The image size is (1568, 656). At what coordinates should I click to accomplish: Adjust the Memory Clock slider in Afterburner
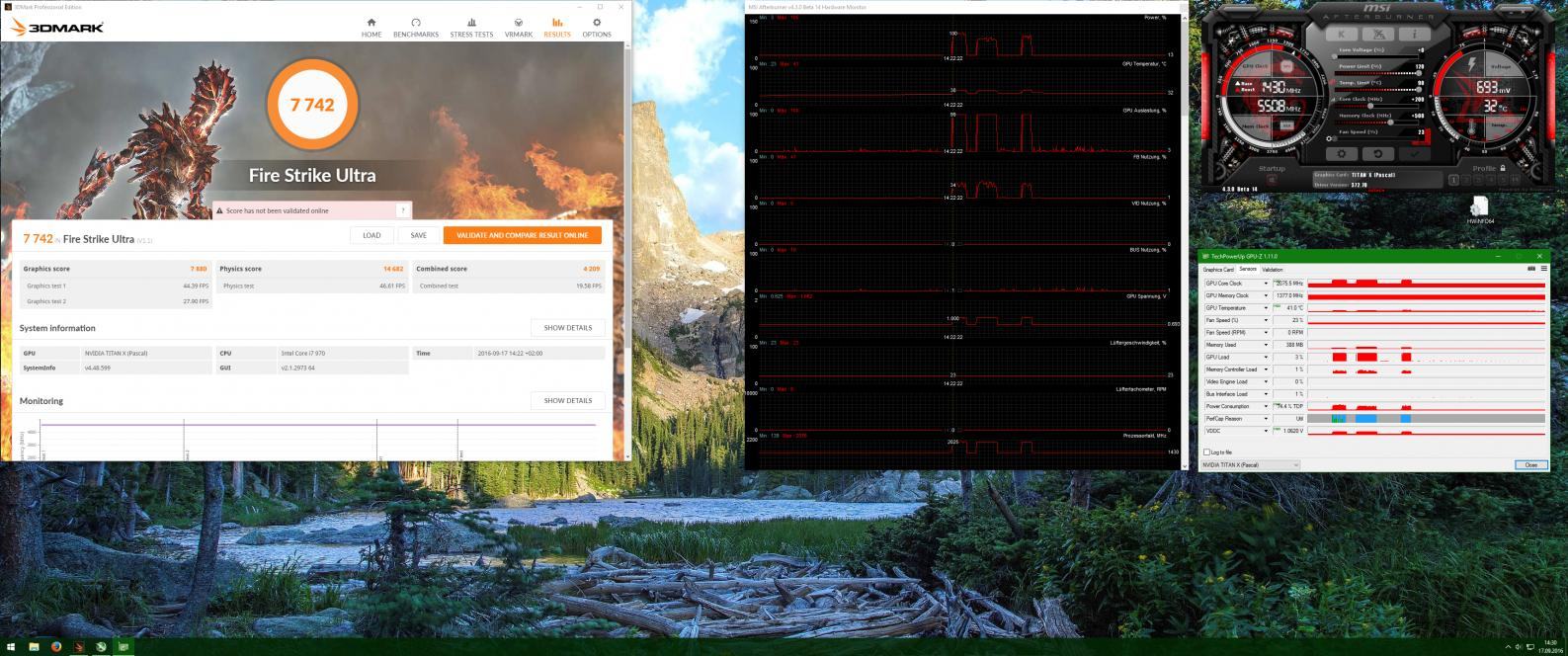(1378, 123)
